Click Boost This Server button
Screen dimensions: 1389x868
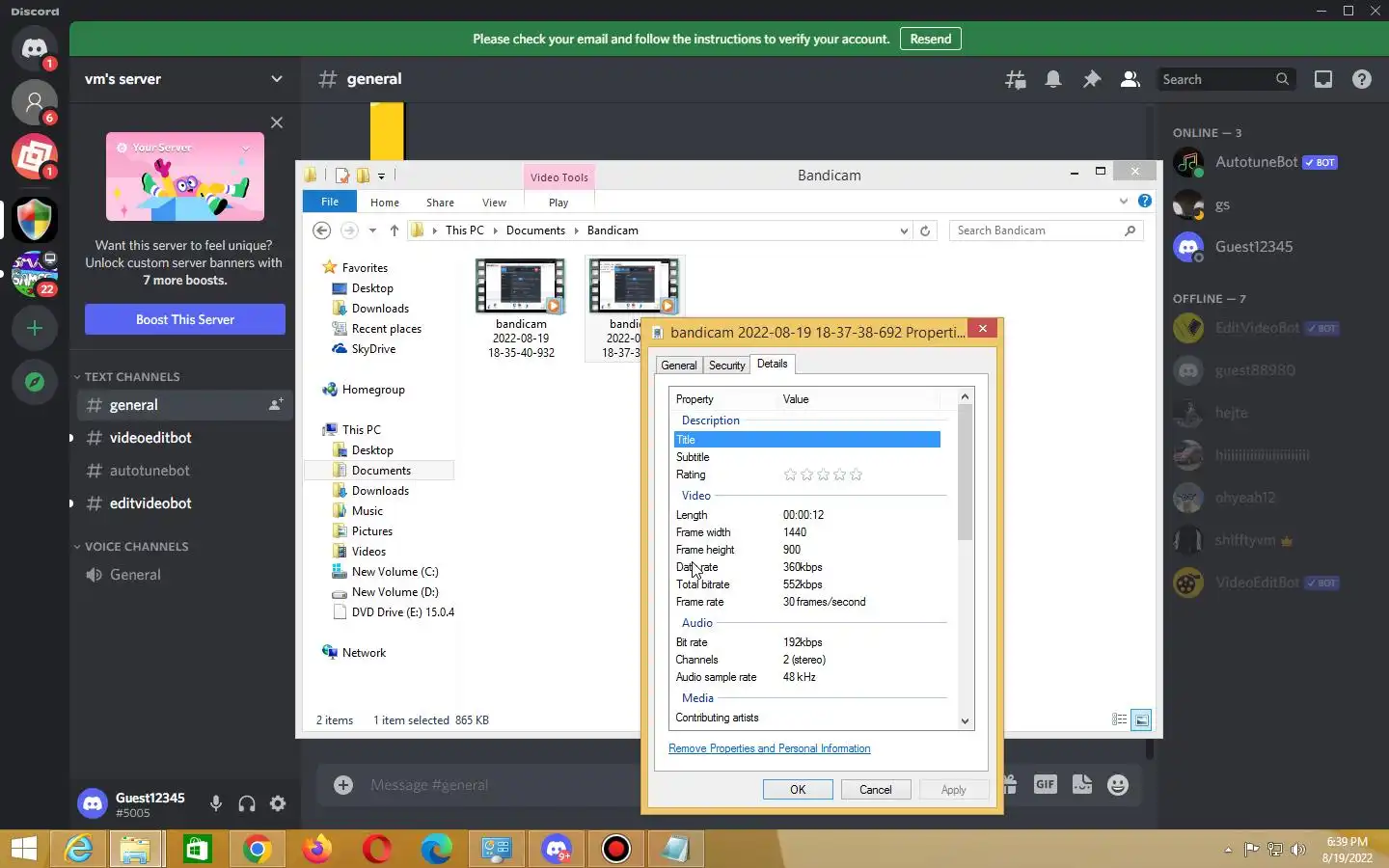coord(185,319)
